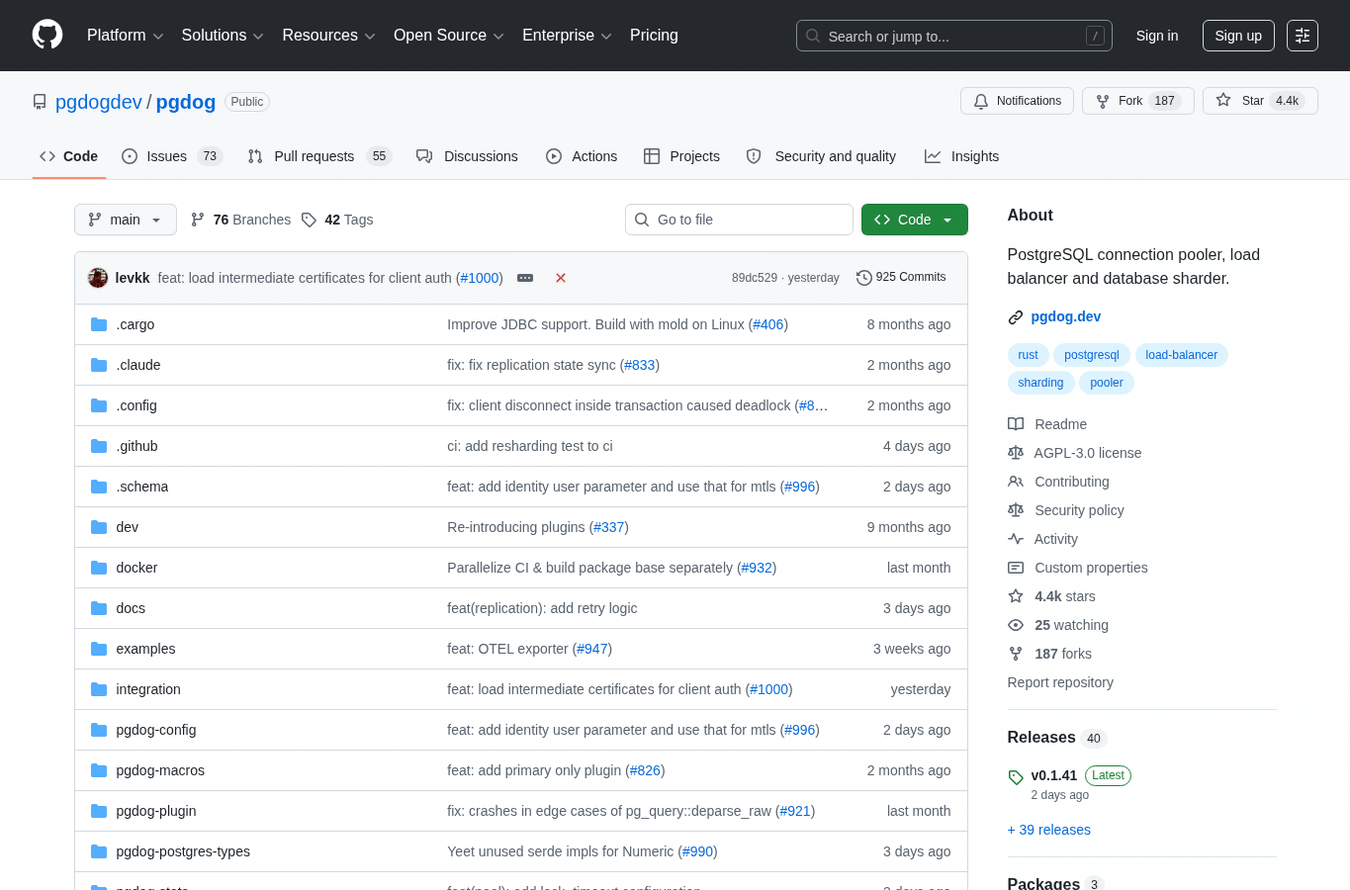The height and width of the screenshot is (890, 1350).
Task: Open the .config folder
Action: click(x=136, y=406)
